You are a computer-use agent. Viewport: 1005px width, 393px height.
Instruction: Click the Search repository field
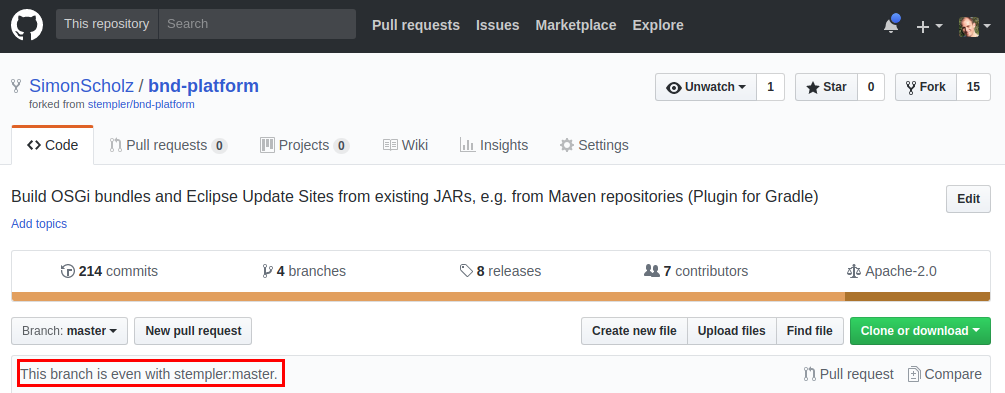[257, 24]
